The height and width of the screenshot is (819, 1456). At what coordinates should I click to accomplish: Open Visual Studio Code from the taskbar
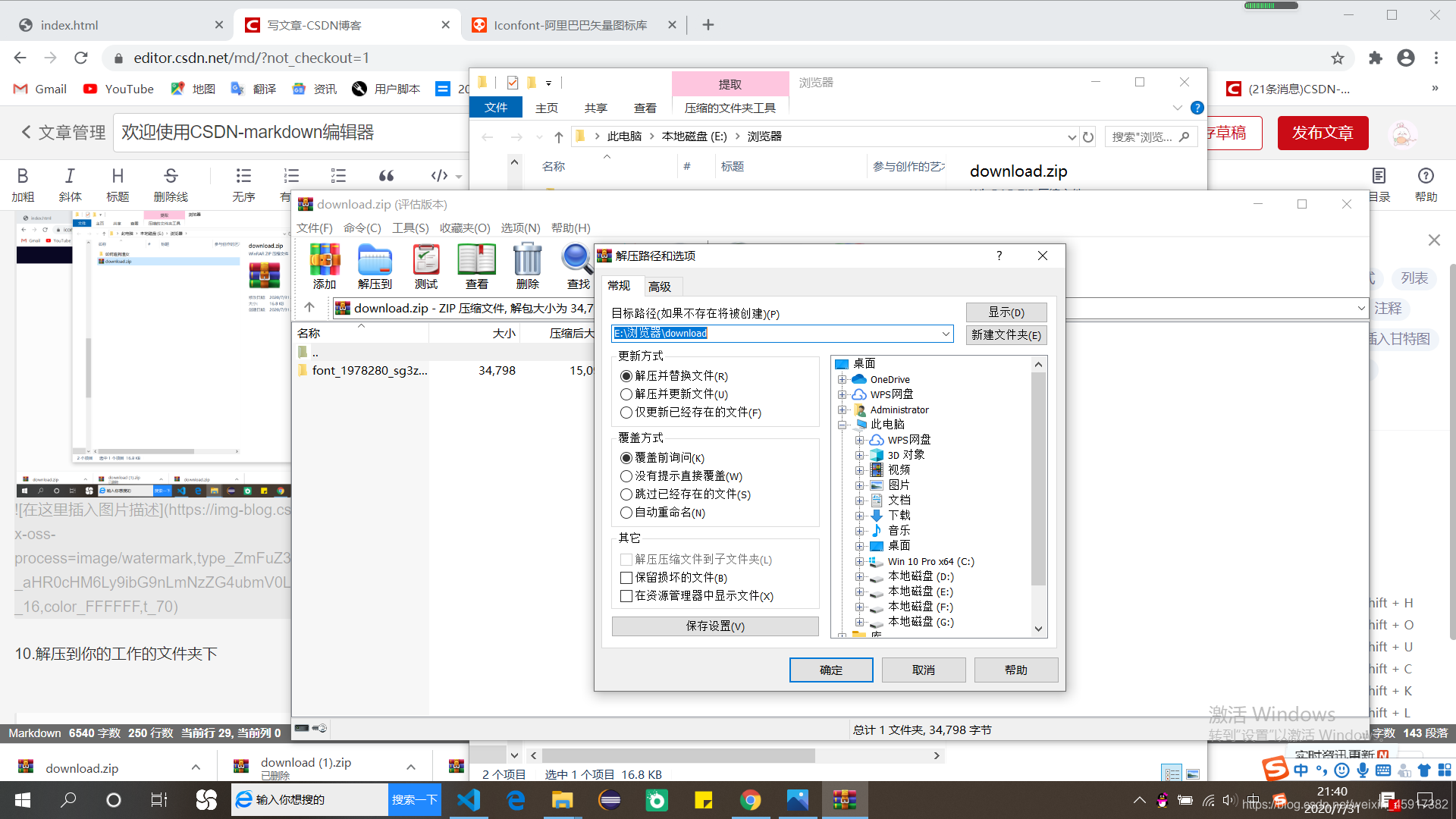[469, 800]
